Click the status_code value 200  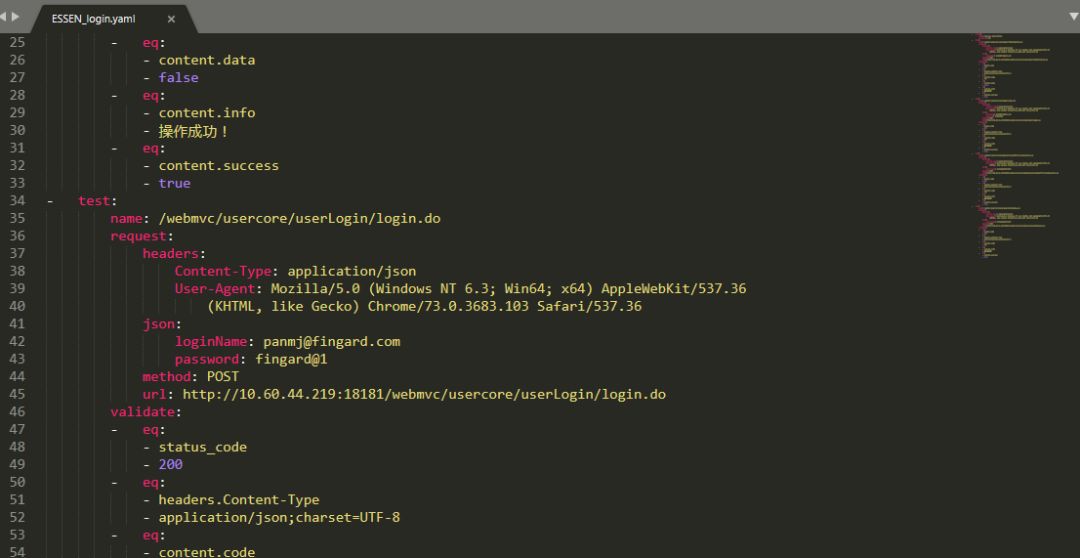click(x=170, y=465)
